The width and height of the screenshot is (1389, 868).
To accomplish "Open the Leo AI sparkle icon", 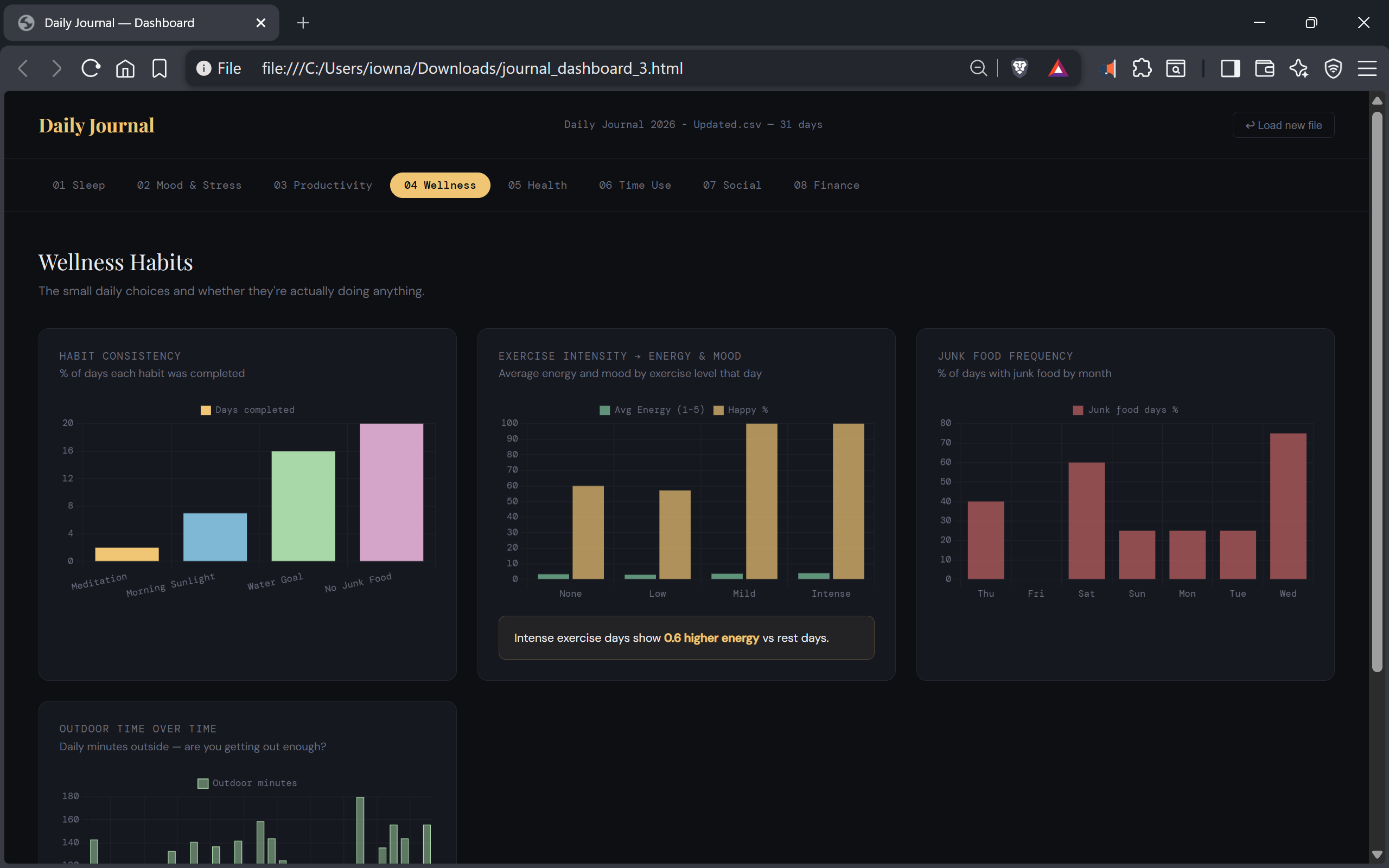I will point(1299,68).
